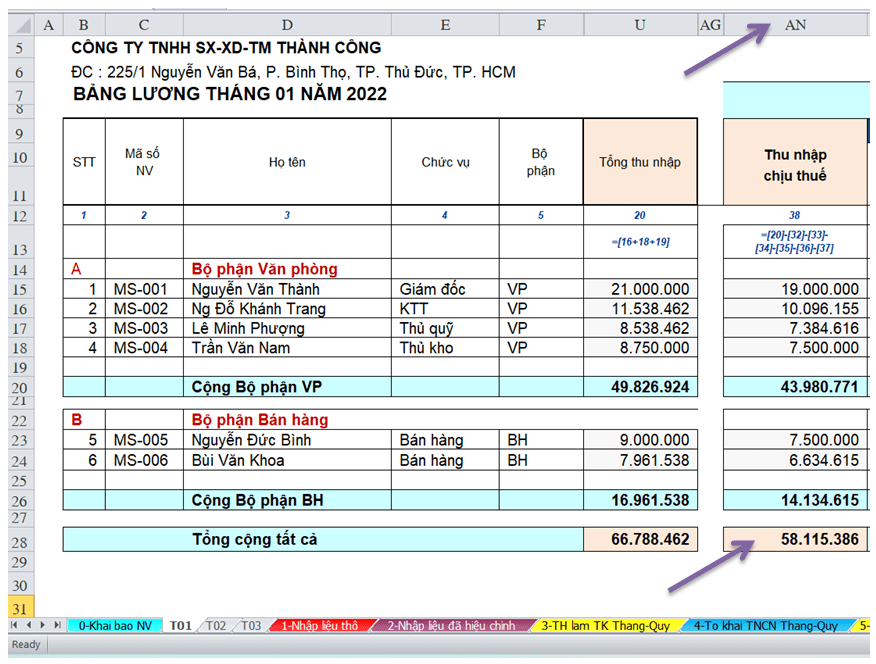Open the red 1-Nhập liệu thô tab

pyautogui.click(x=319, y=626)
